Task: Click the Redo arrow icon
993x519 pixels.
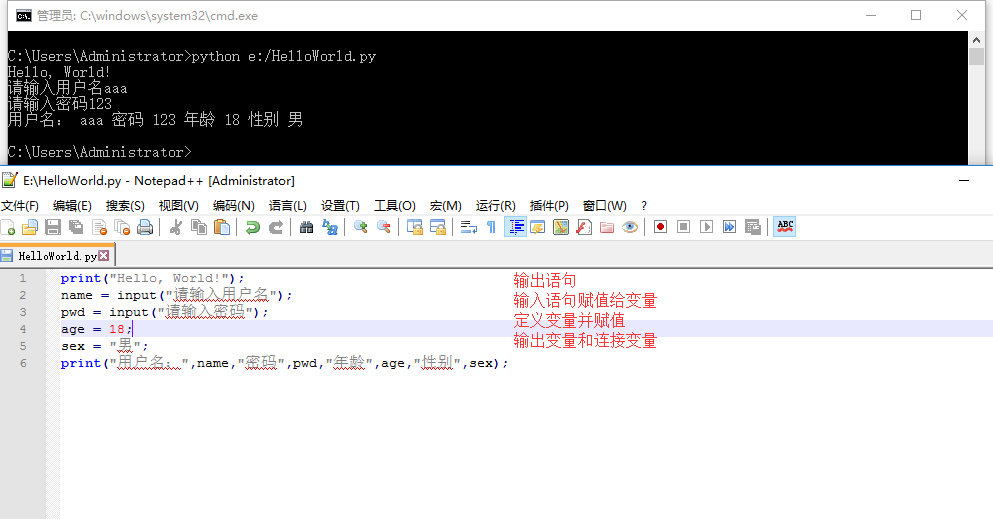Action: click(x=275, y=227)
